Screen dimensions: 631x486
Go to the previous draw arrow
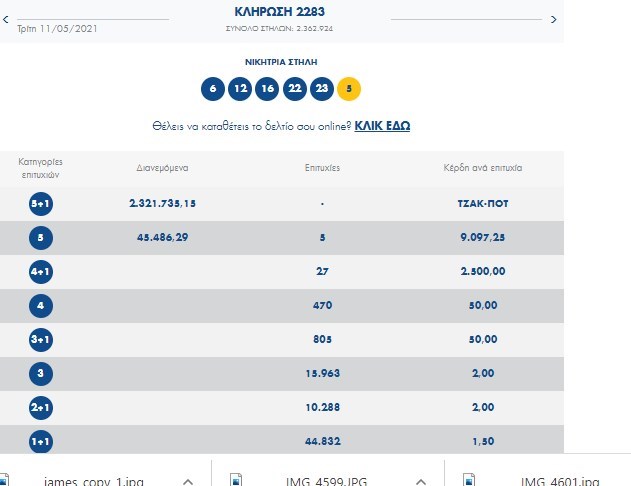7,19
